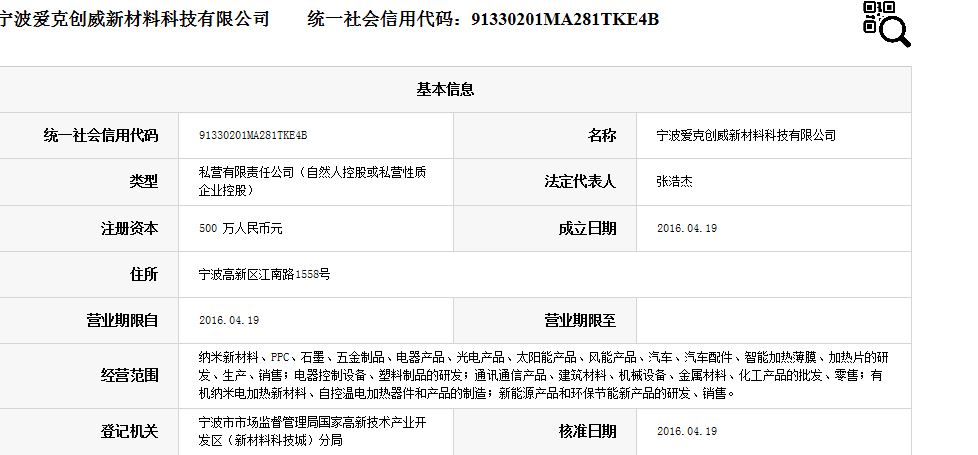The width and height of the screenshot is (978, 455).
Task: Select address 宁波高新区江南路1558号
Action: tap(264, 274)
